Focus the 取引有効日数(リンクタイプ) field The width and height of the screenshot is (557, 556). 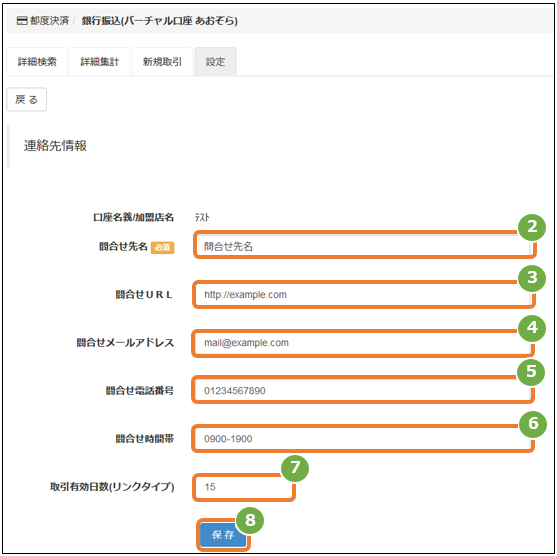[x=244, y=487]
